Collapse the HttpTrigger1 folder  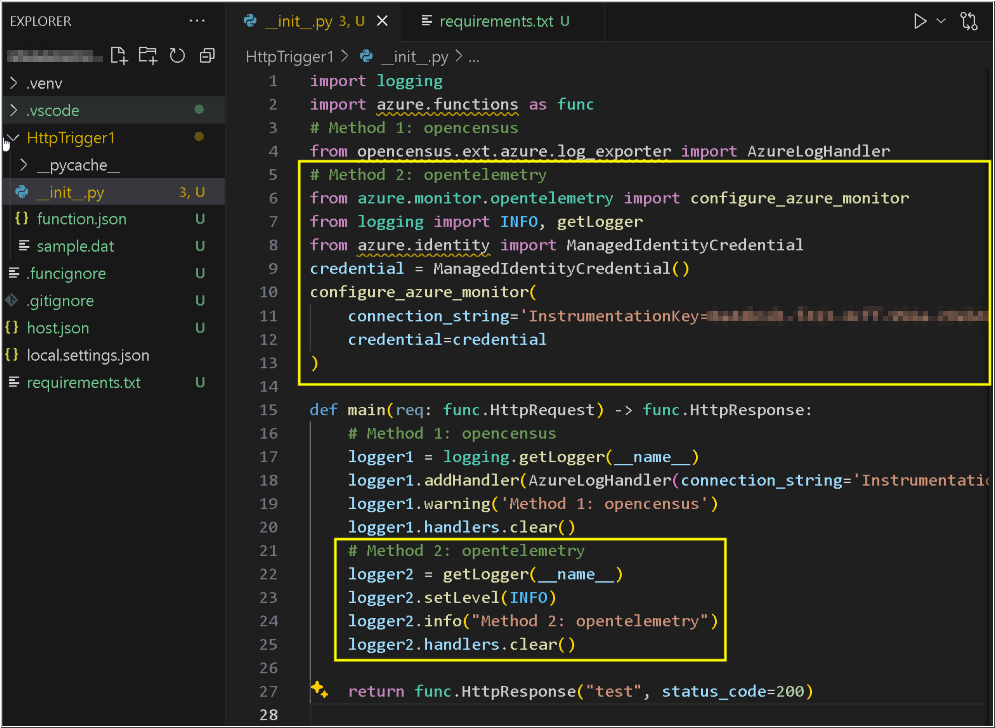(13, 138)
